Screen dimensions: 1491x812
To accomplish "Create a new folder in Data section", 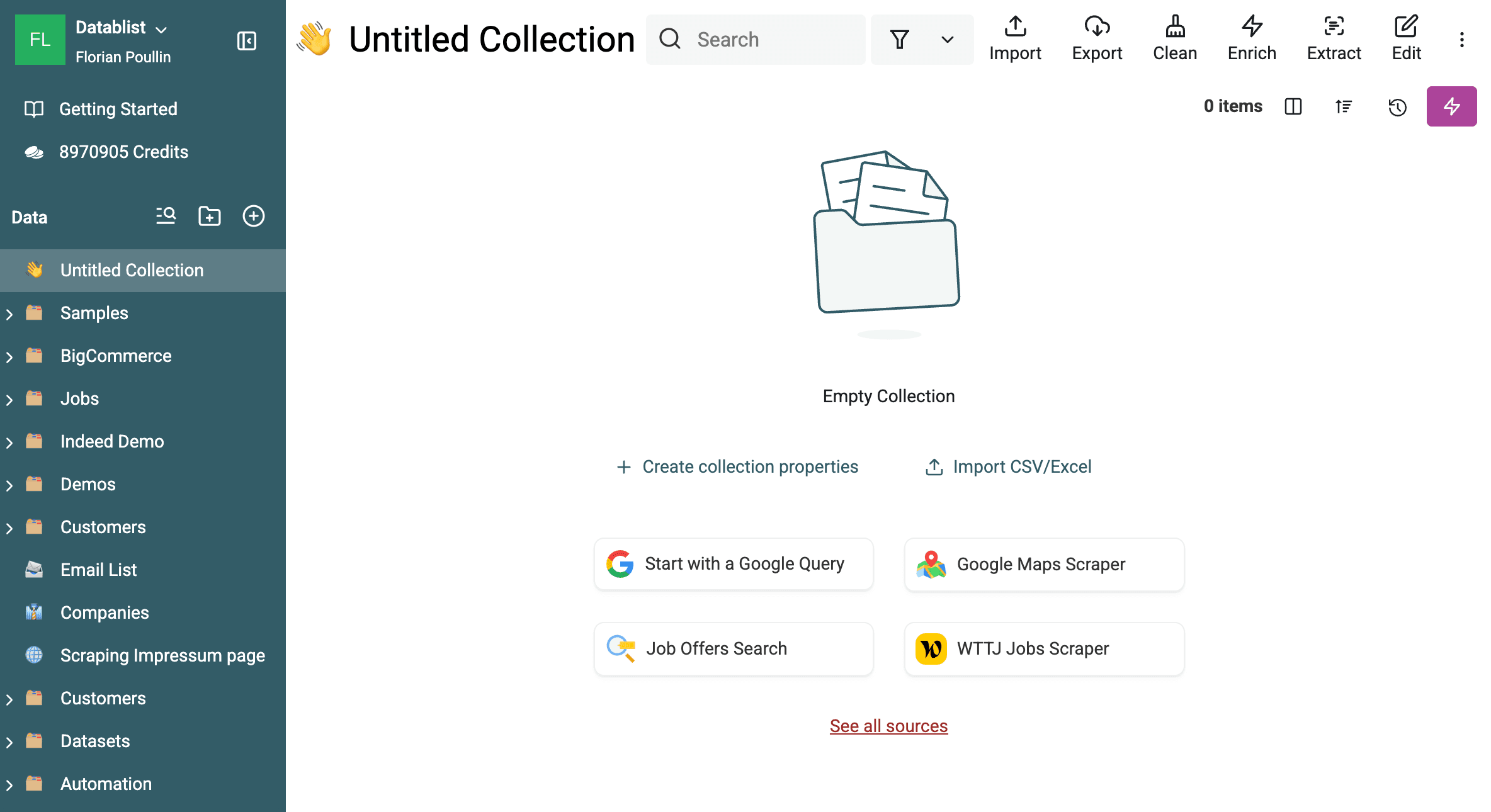I will coord(209,216).
